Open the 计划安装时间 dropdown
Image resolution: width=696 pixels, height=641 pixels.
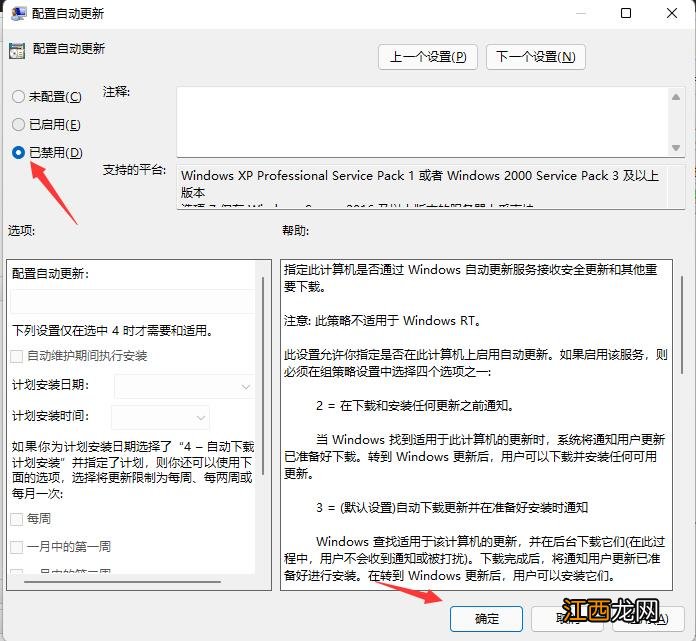click(160, 417)
